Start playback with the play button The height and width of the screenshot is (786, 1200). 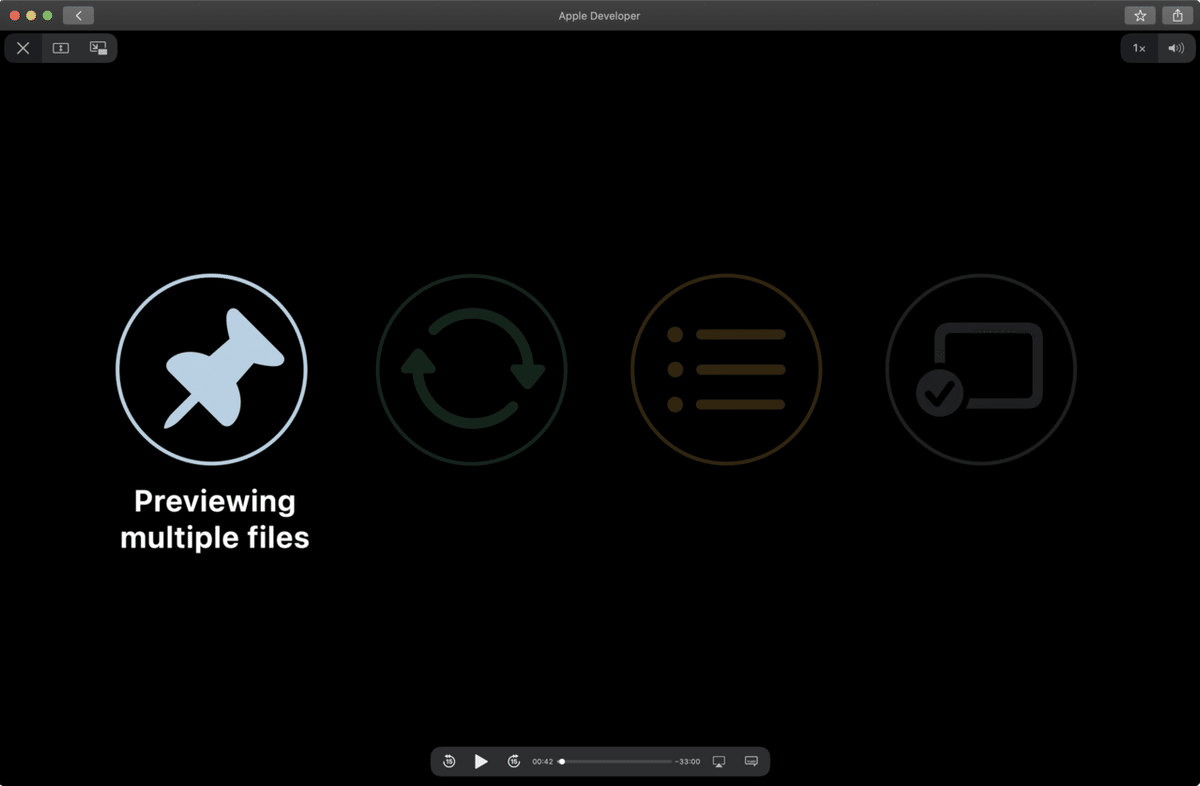[x=481, y=762]
